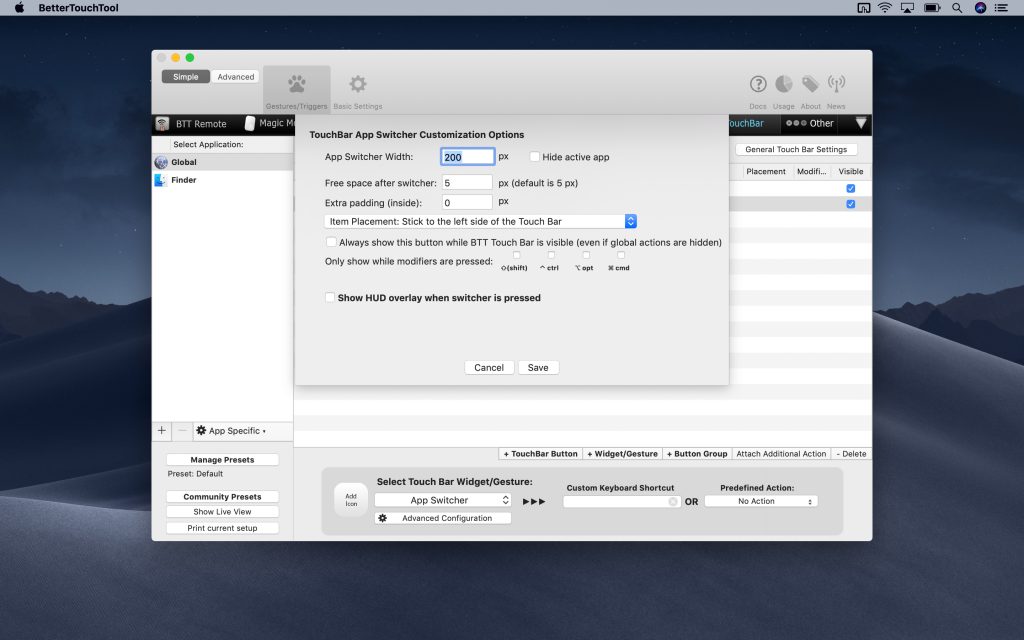This screenshot has width=1024, height=640.
Task: Select Global in the application list
Action: [223, 162]
